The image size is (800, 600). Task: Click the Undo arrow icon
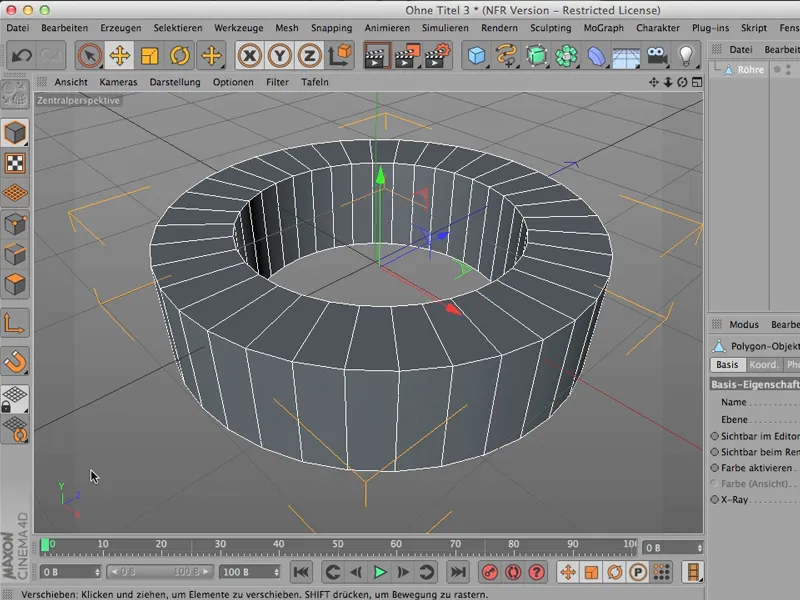pyautogui.click(x=21, y=56)
